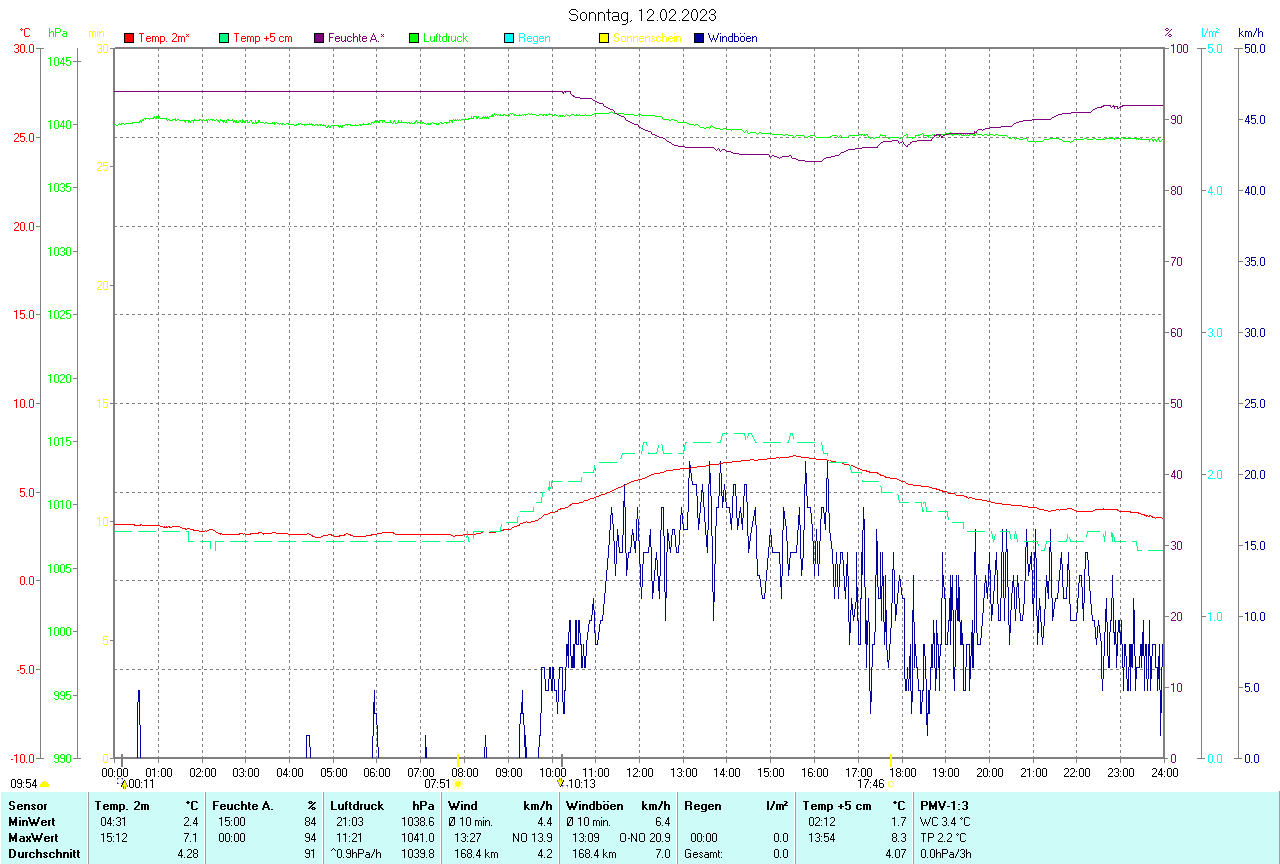Select the cyan Regen legend square
This screenshot has width=1280, height=864.
(509, 38)
